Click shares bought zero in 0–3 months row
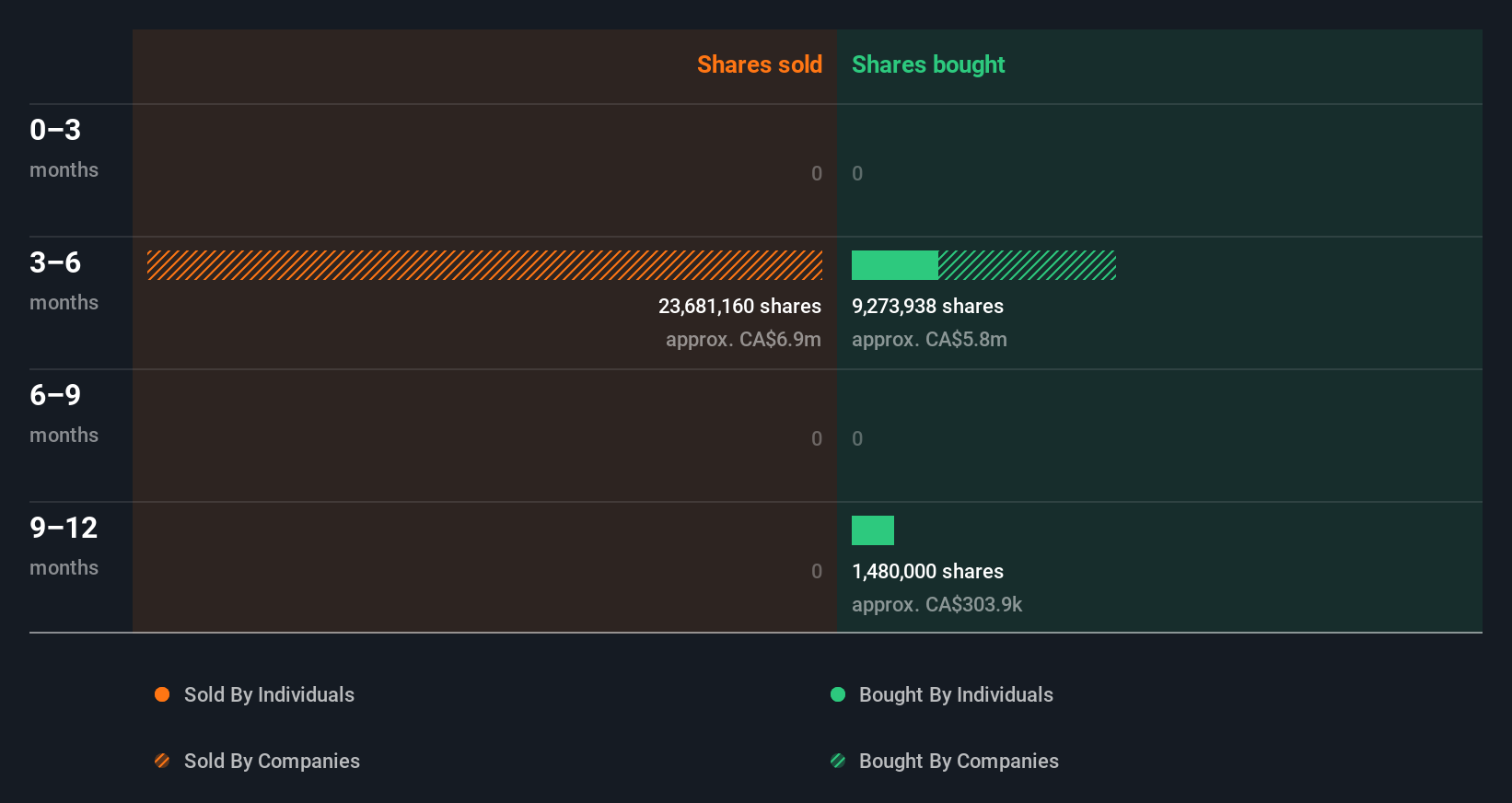Screen dimensions: 1512x803 (857, 173)
